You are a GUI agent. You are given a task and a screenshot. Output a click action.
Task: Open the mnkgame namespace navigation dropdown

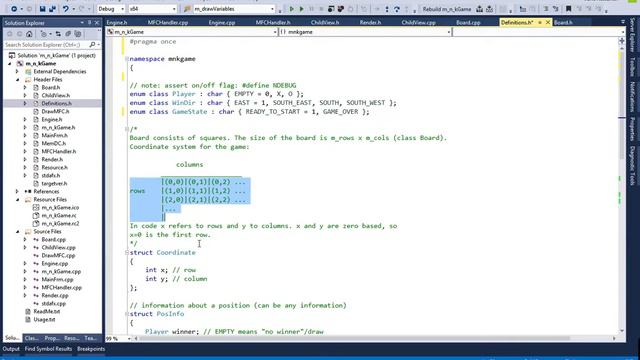(x=449, y=32)
